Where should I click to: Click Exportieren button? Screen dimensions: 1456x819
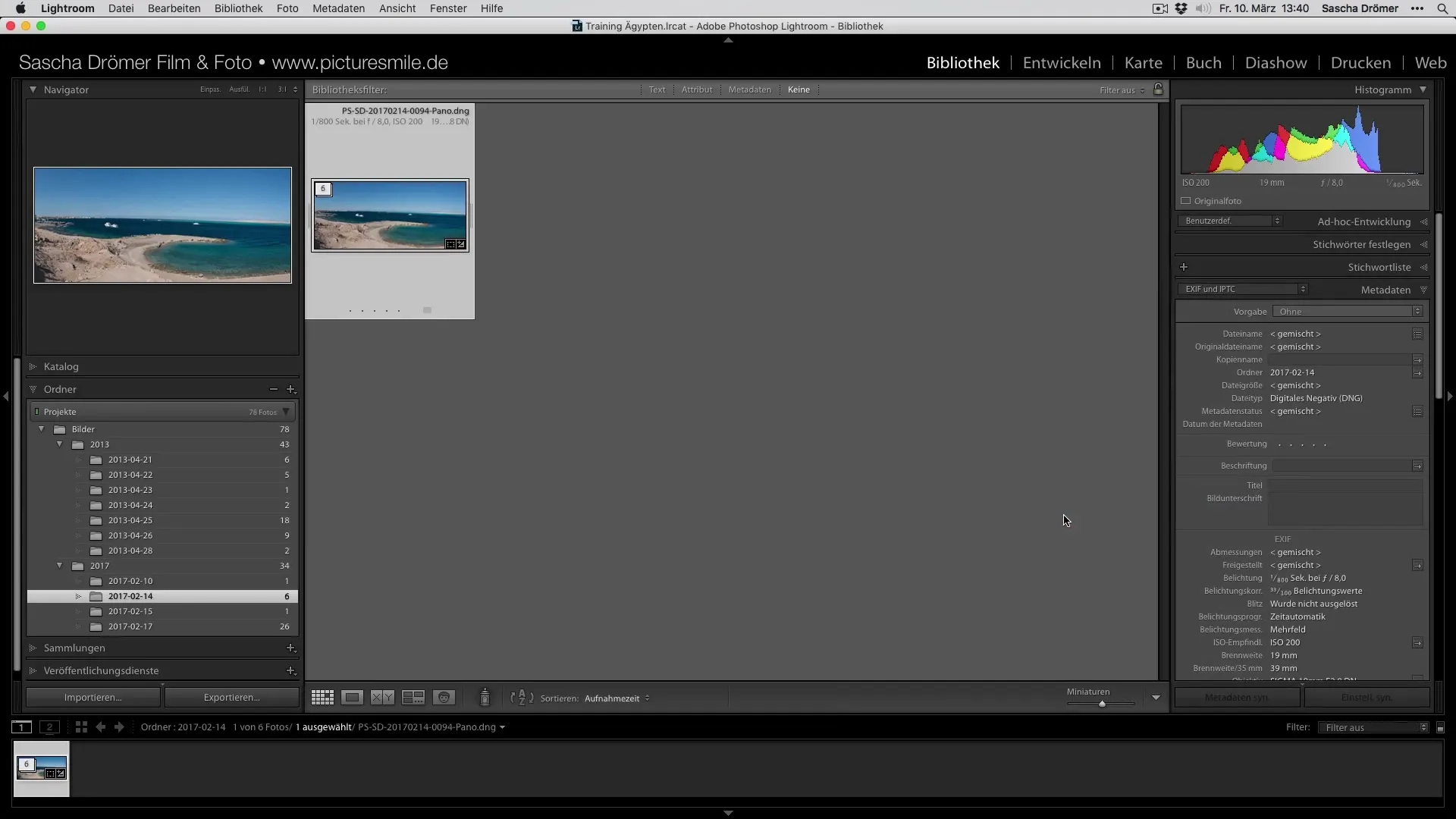pos(231,697)
